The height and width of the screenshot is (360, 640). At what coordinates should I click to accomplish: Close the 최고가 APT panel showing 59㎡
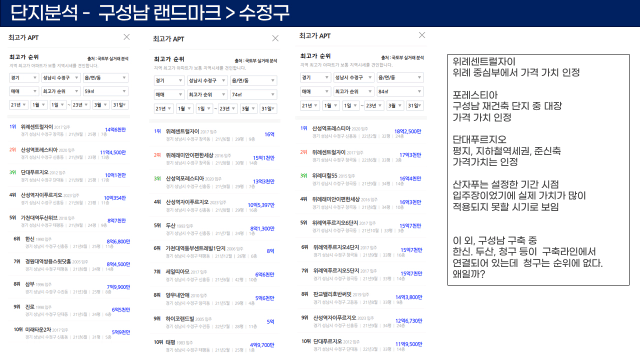127,37
